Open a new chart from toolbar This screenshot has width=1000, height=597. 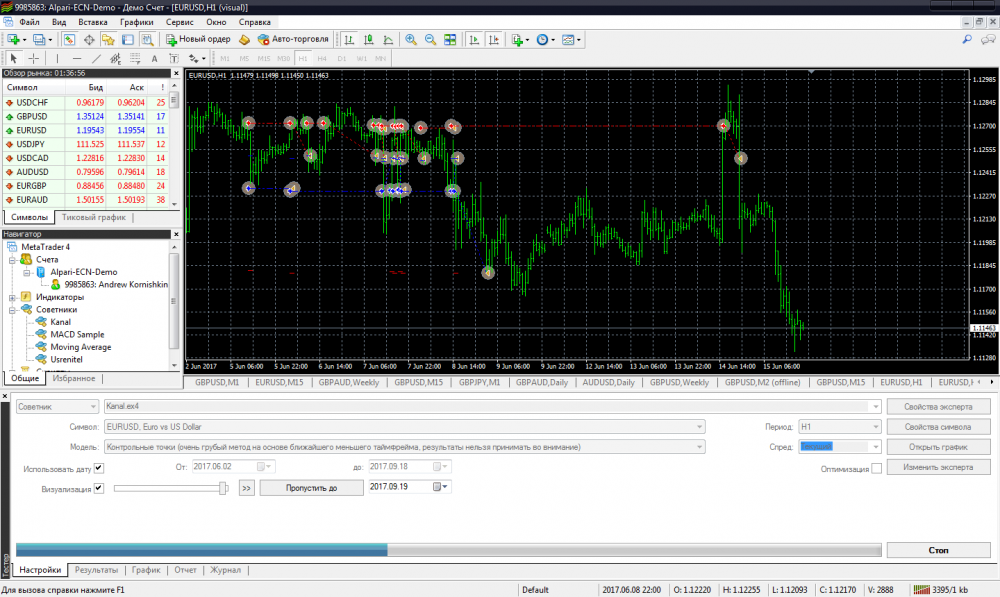click(13, 40)
